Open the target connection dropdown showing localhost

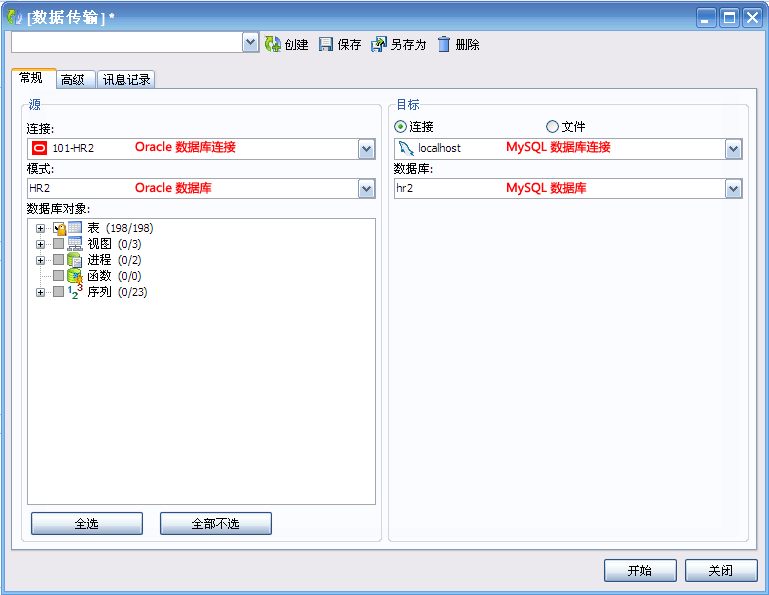coord(733,149)
